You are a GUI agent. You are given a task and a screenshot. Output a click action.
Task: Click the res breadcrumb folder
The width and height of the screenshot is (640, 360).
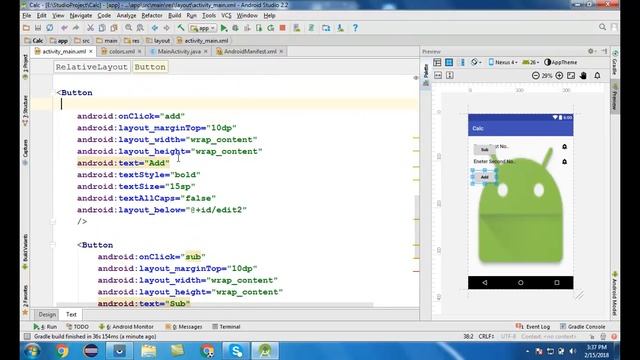pos(132,41)
